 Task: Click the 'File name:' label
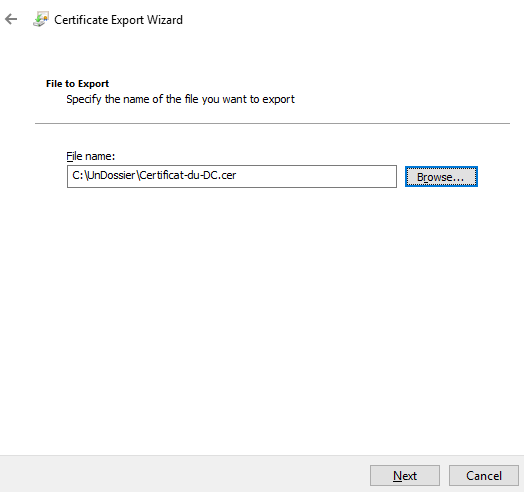point(90,156)
